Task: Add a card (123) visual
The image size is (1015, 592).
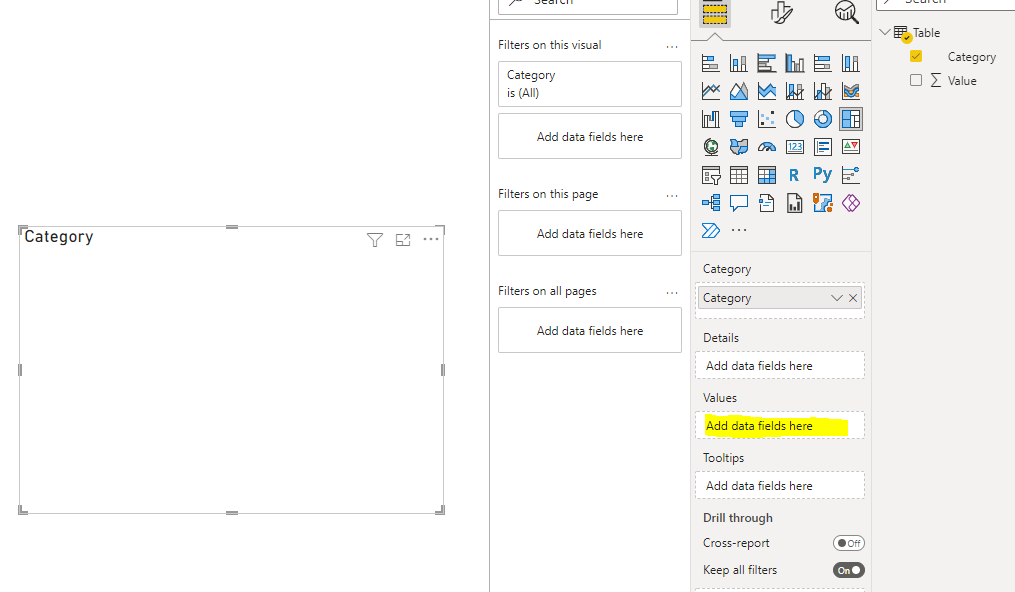Action: point(795,147)
